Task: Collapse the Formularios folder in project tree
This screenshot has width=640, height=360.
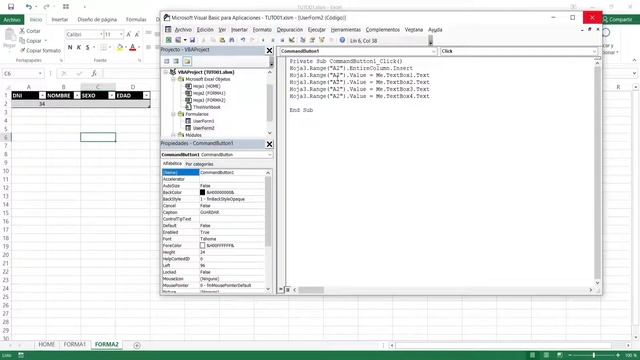Action: coord(173,114)
